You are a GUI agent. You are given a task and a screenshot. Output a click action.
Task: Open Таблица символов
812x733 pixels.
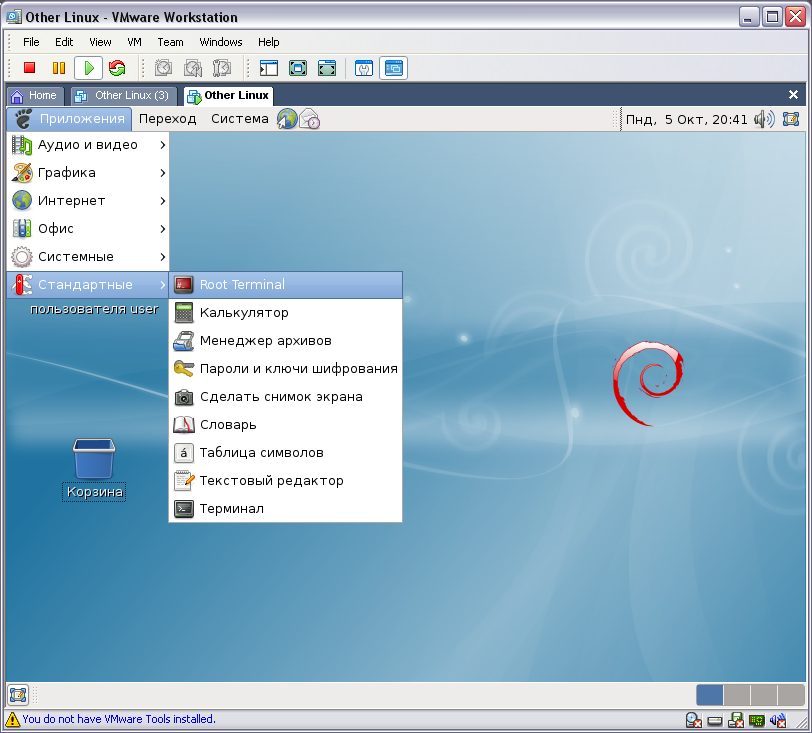pos(286,453)
